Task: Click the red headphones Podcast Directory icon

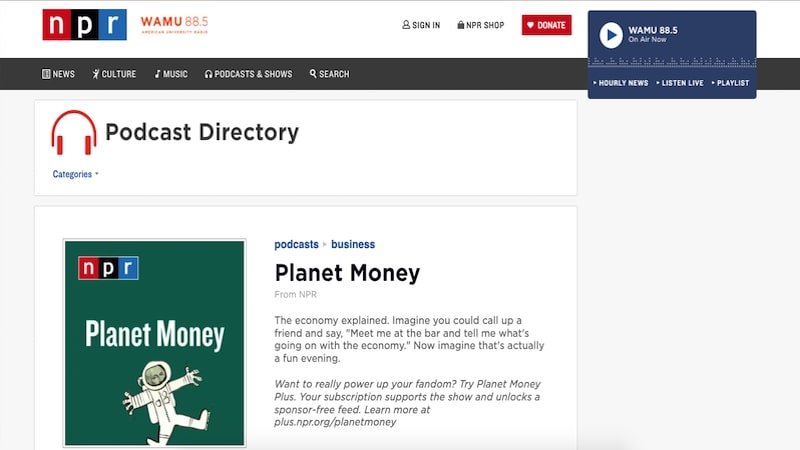Action: (x=73, y=133)
